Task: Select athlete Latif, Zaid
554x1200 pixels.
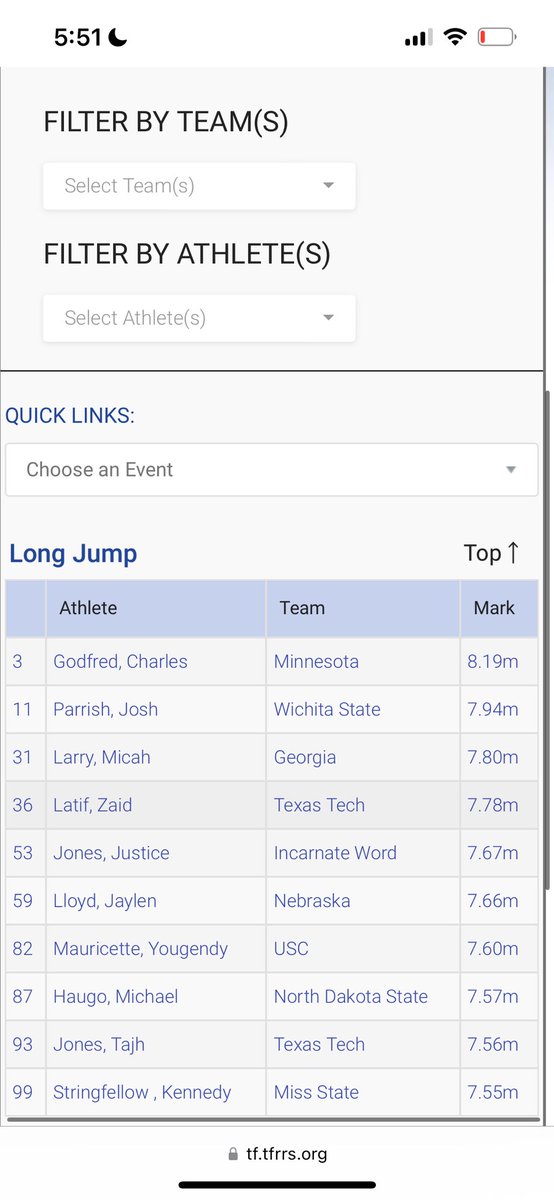Action: 92,805
